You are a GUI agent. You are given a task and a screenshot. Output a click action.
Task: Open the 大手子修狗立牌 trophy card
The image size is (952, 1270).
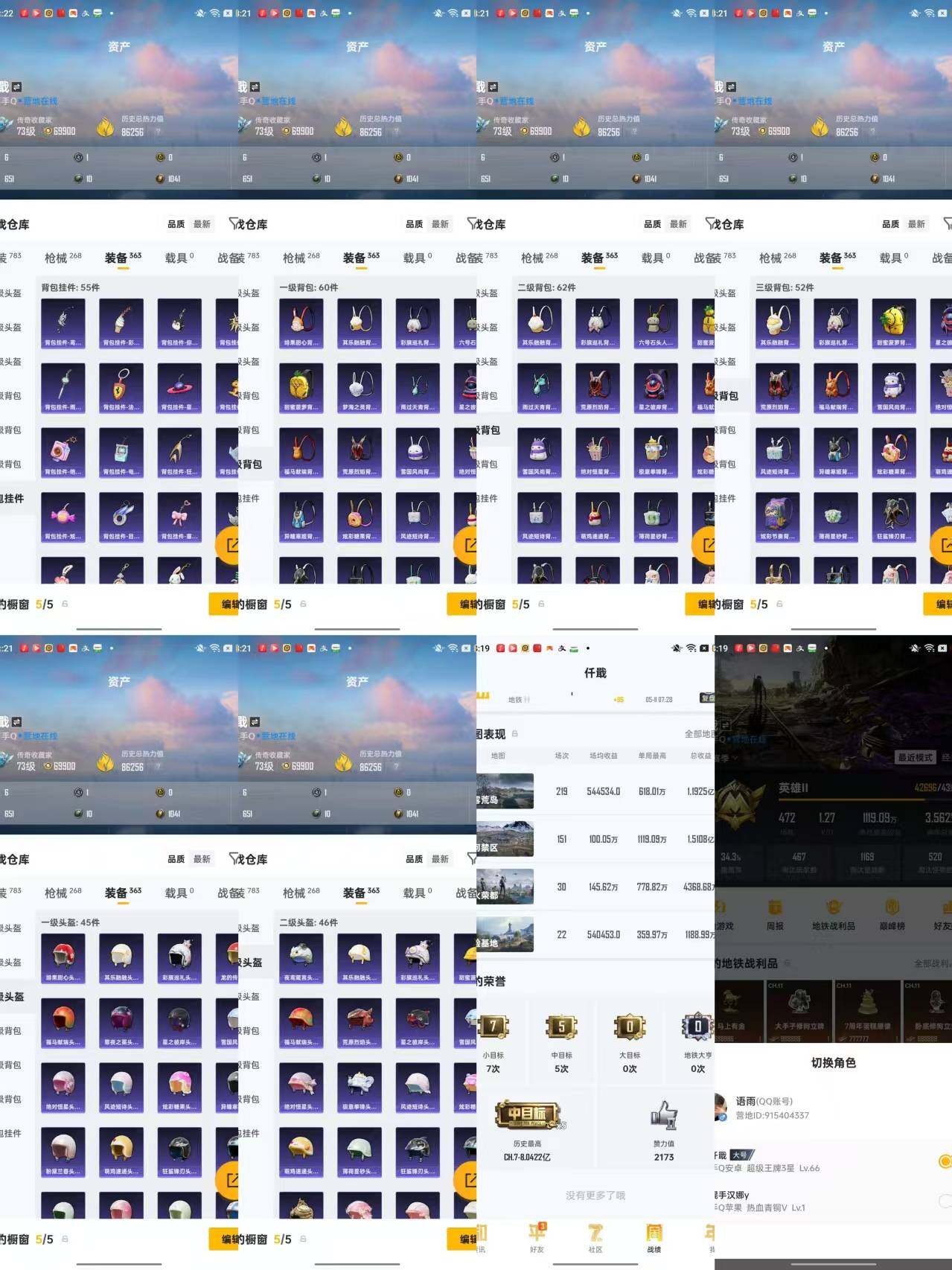[799, 1011]
